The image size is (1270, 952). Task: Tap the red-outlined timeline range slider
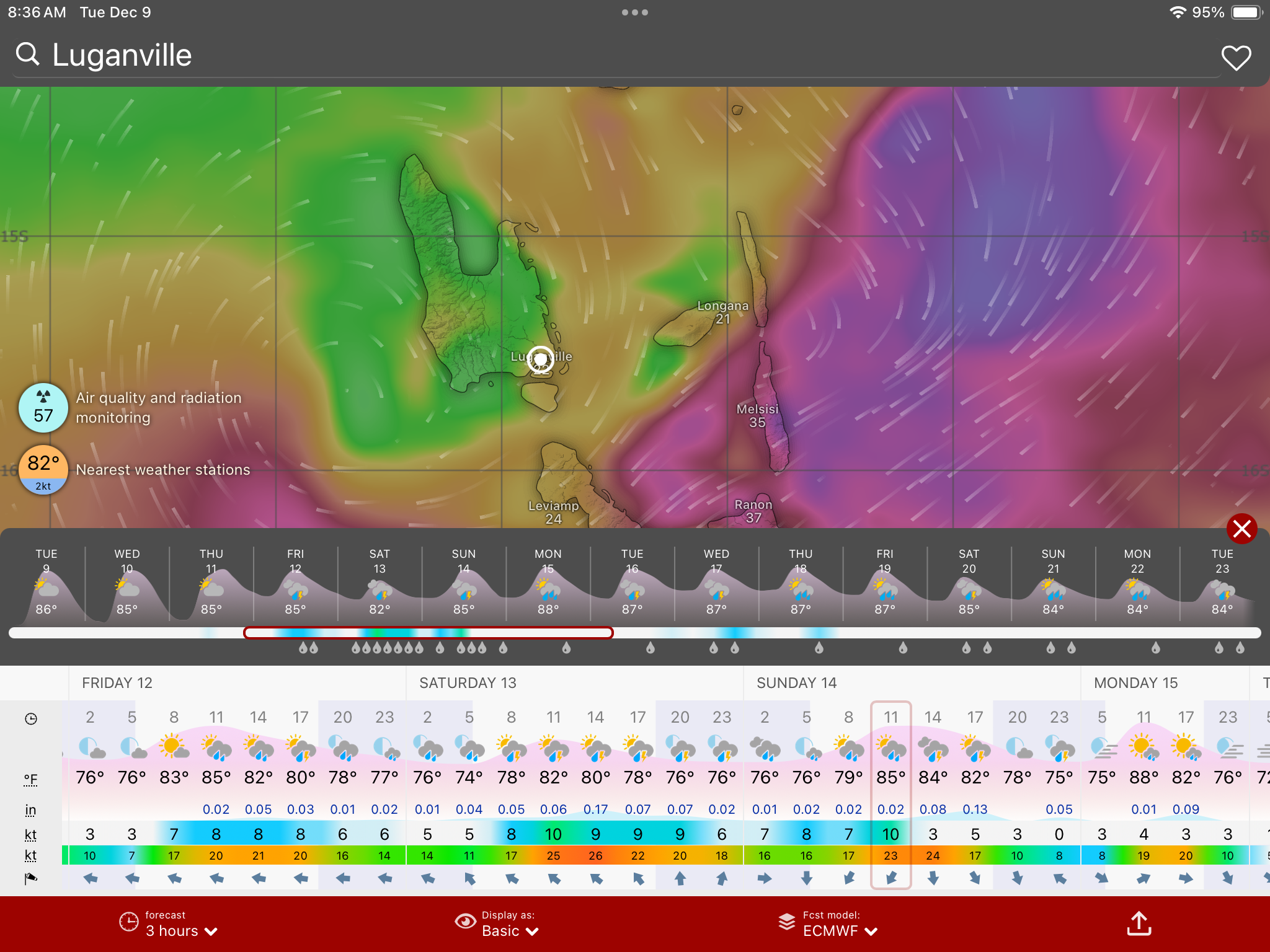tap(429, 633)
